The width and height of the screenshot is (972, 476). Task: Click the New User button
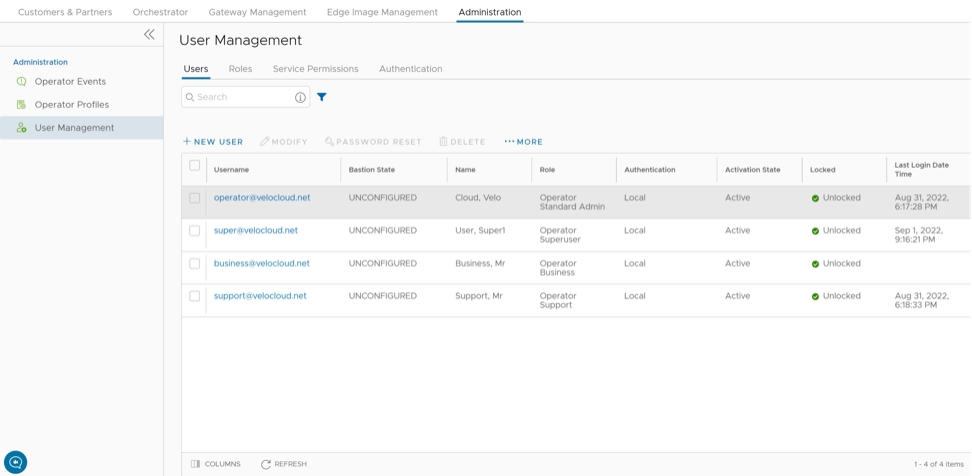click(x=213, y=142)
